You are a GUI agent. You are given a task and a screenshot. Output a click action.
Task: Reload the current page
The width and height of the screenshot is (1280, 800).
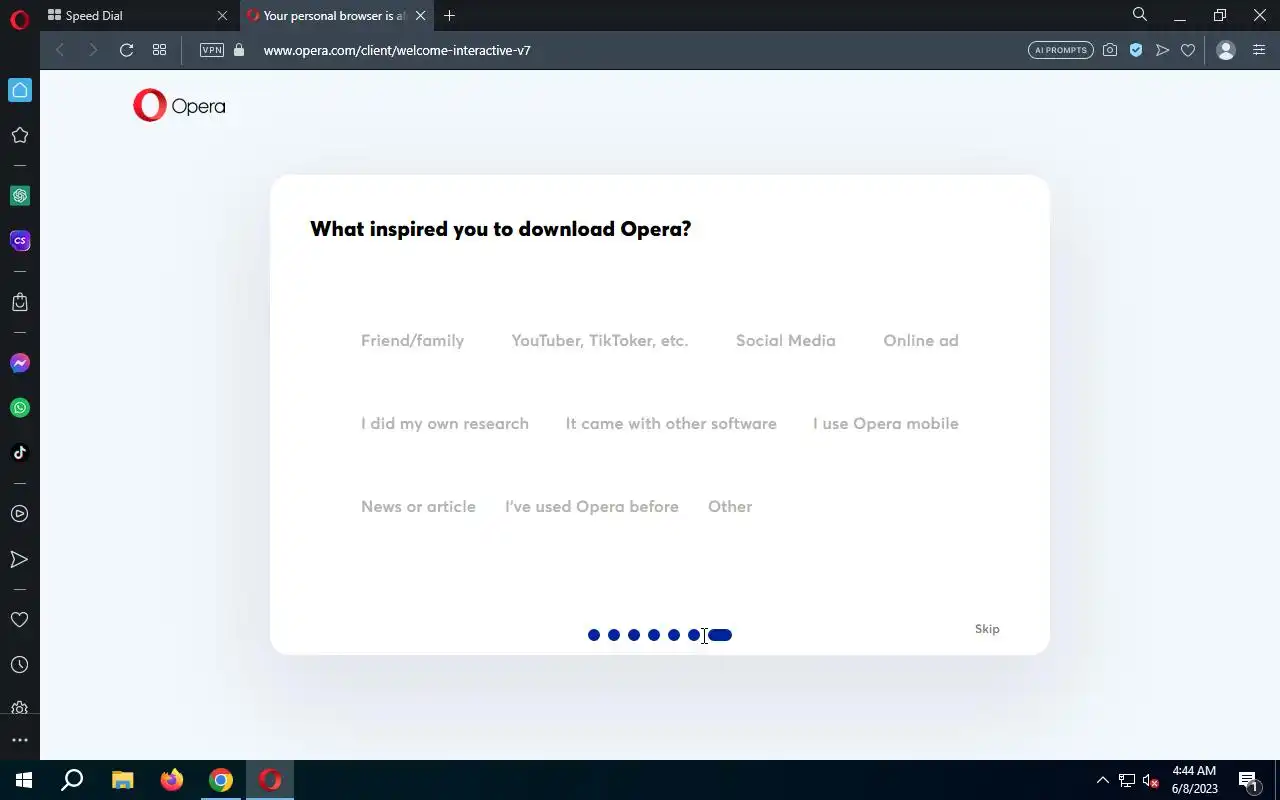(126, 50)
